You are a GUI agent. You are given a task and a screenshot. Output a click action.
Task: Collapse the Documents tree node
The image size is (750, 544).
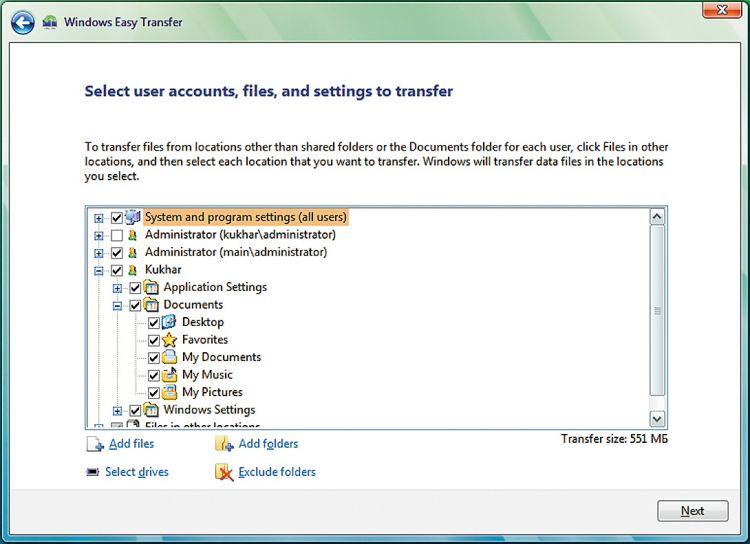tap(117, 305)
